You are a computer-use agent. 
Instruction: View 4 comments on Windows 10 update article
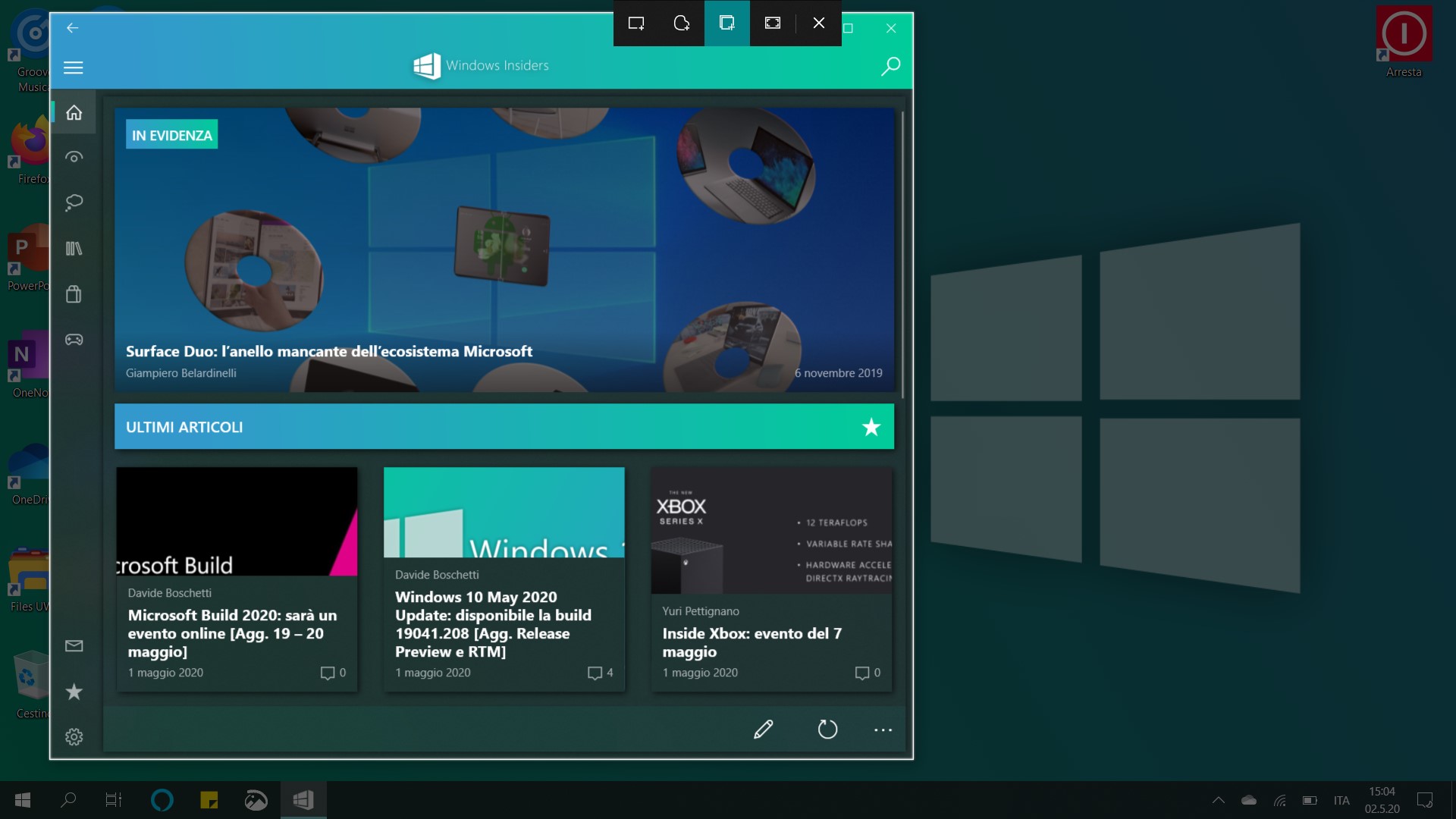(x=601, y=673)
